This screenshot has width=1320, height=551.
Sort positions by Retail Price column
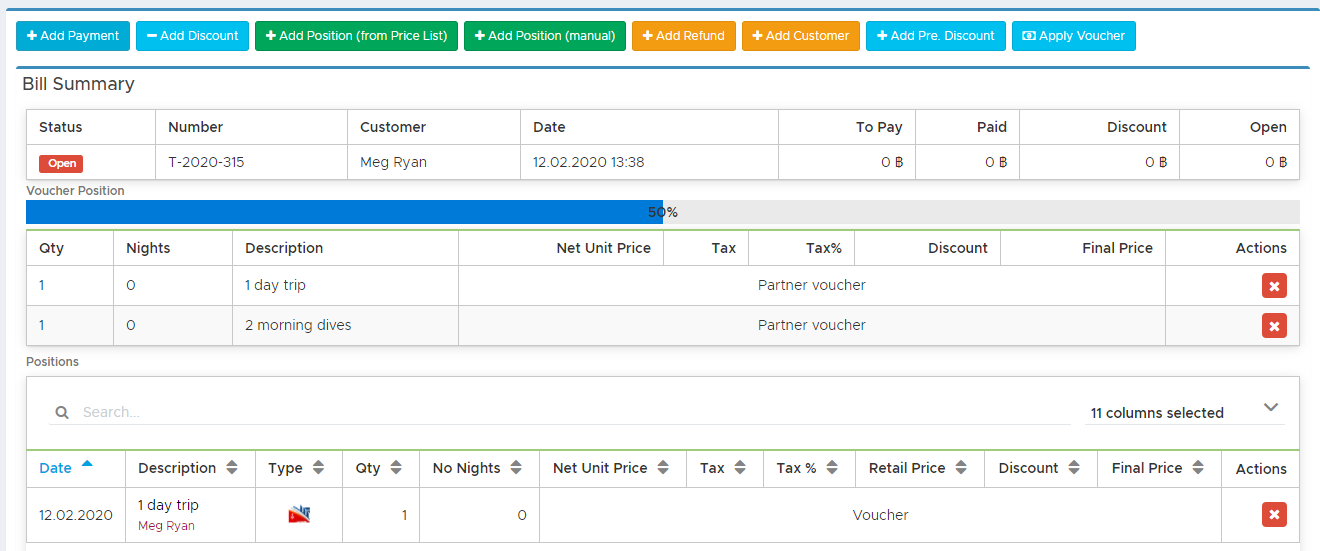point(918,468)
